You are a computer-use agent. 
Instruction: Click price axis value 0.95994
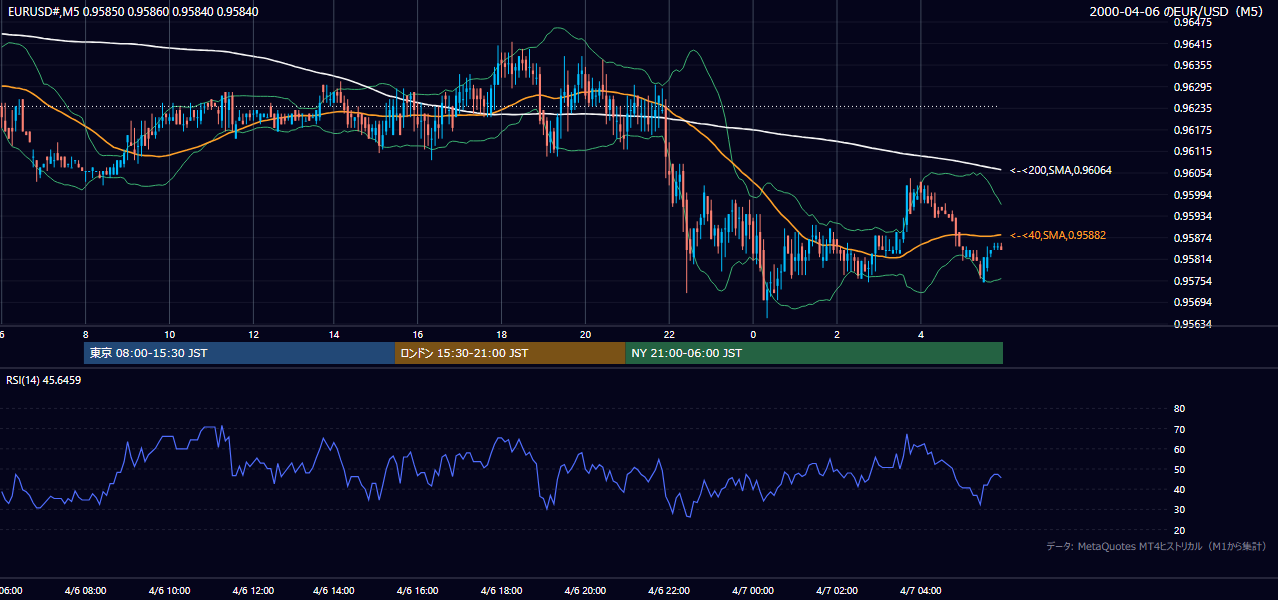1193,195
